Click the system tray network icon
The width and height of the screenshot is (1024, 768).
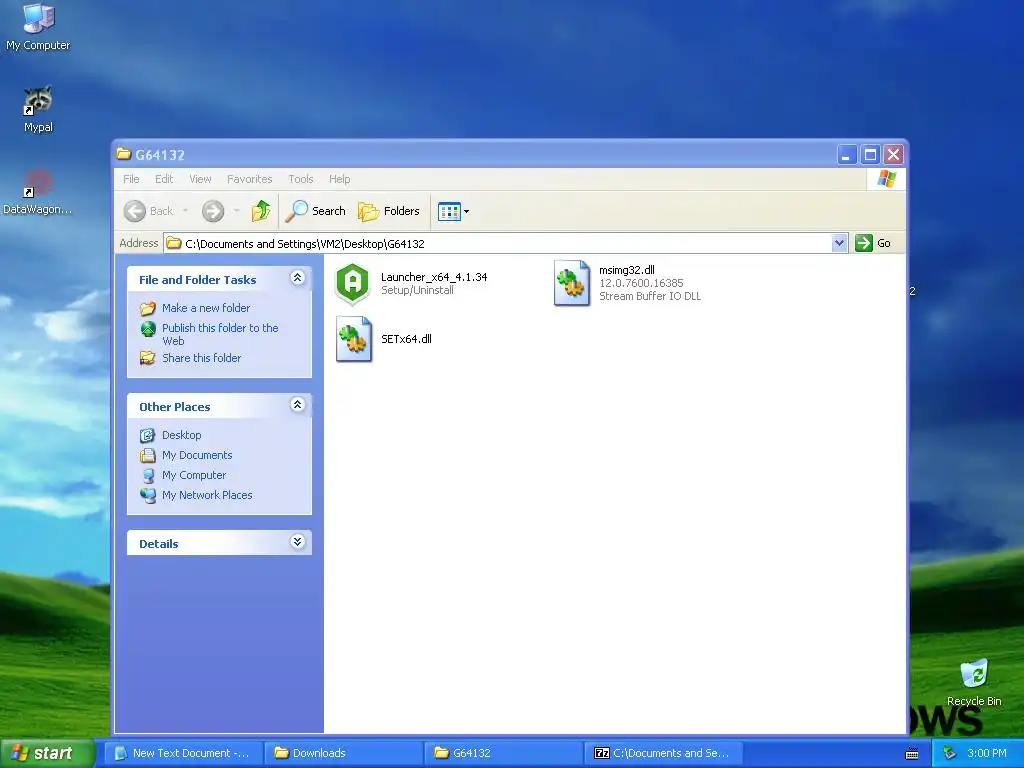[950, 753]
